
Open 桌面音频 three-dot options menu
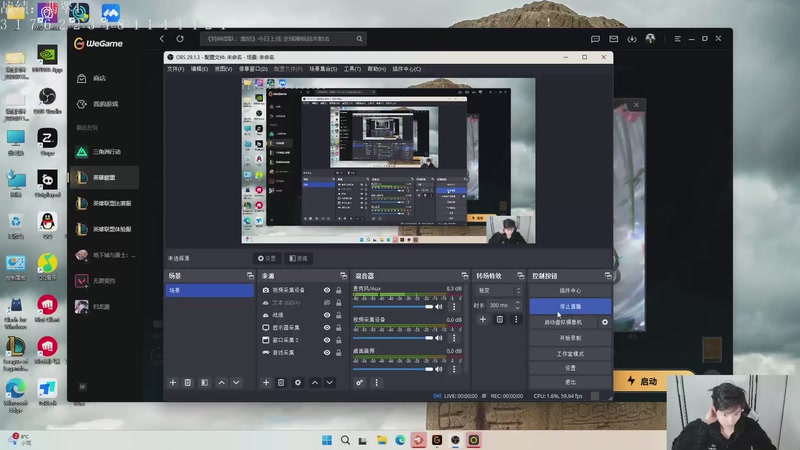coord(454,369)
